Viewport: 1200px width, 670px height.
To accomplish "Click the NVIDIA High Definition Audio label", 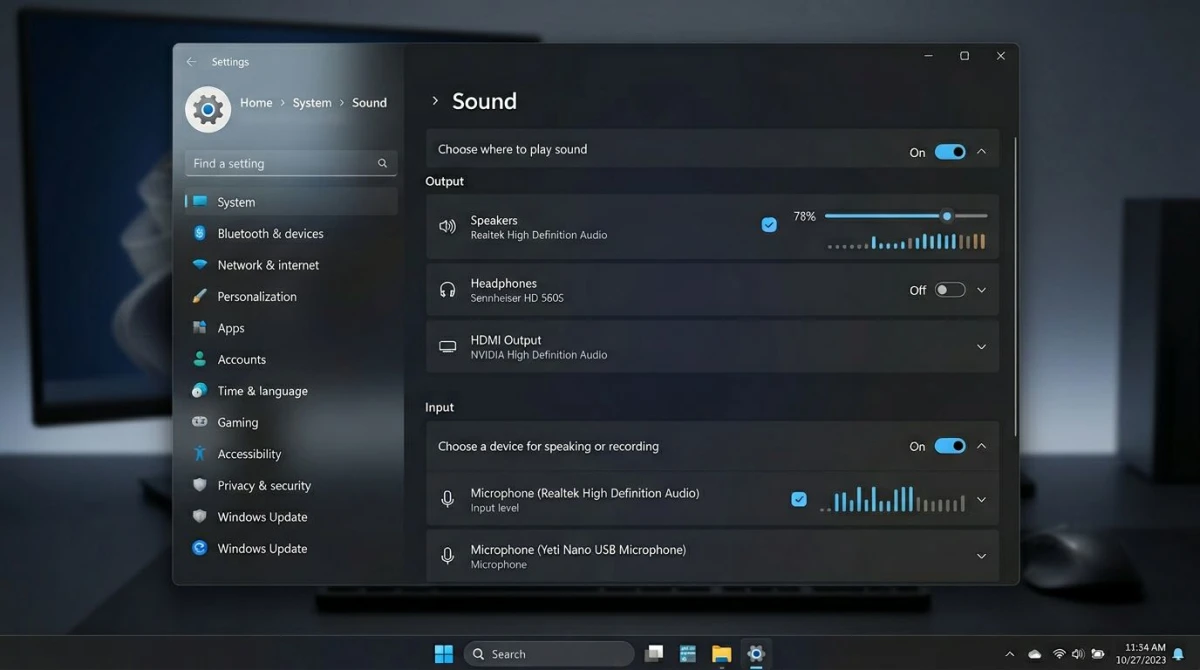I will tap(539, 355).
